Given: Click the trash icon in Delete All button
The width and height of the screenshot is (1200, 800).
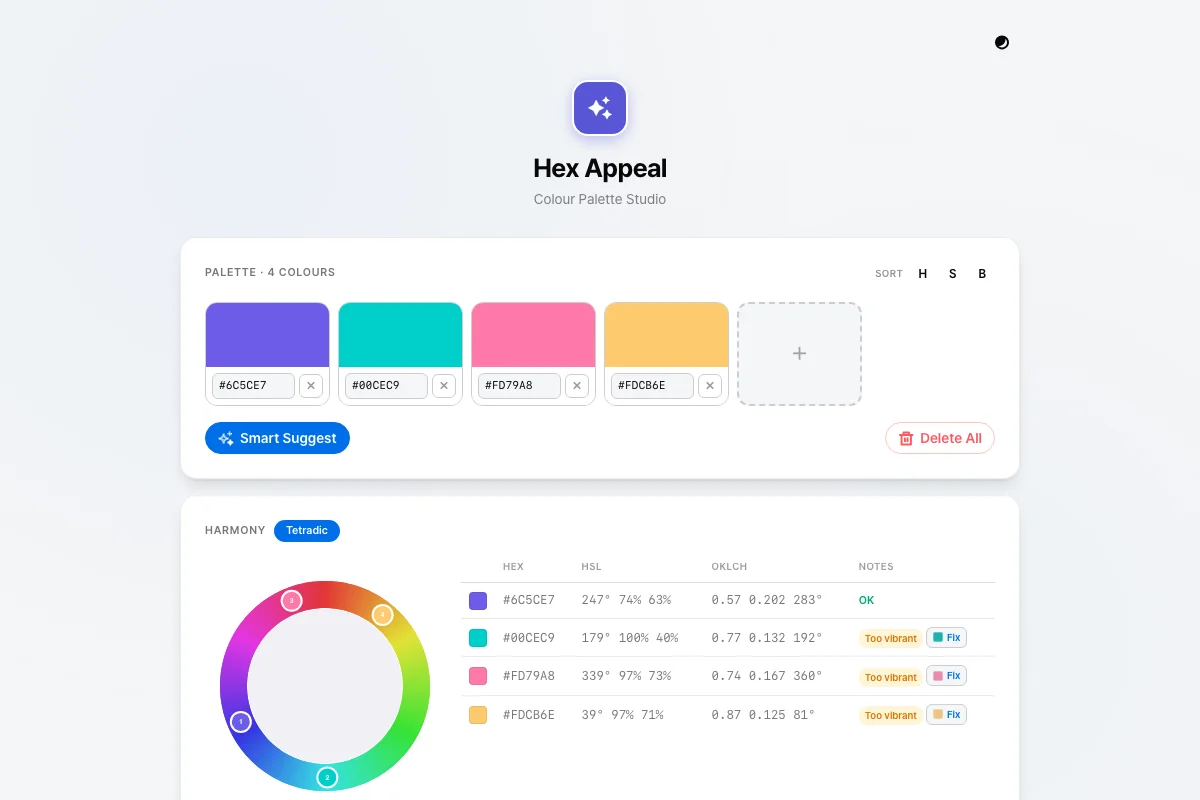Looking at the screenshot, I should pos(906,438).
